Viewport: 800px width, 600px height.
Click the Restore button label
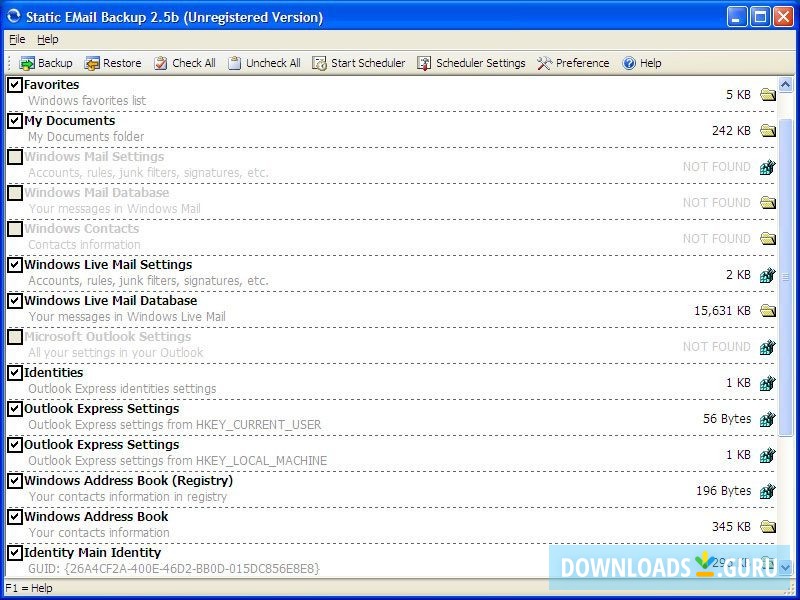click(x=122, y=63)
